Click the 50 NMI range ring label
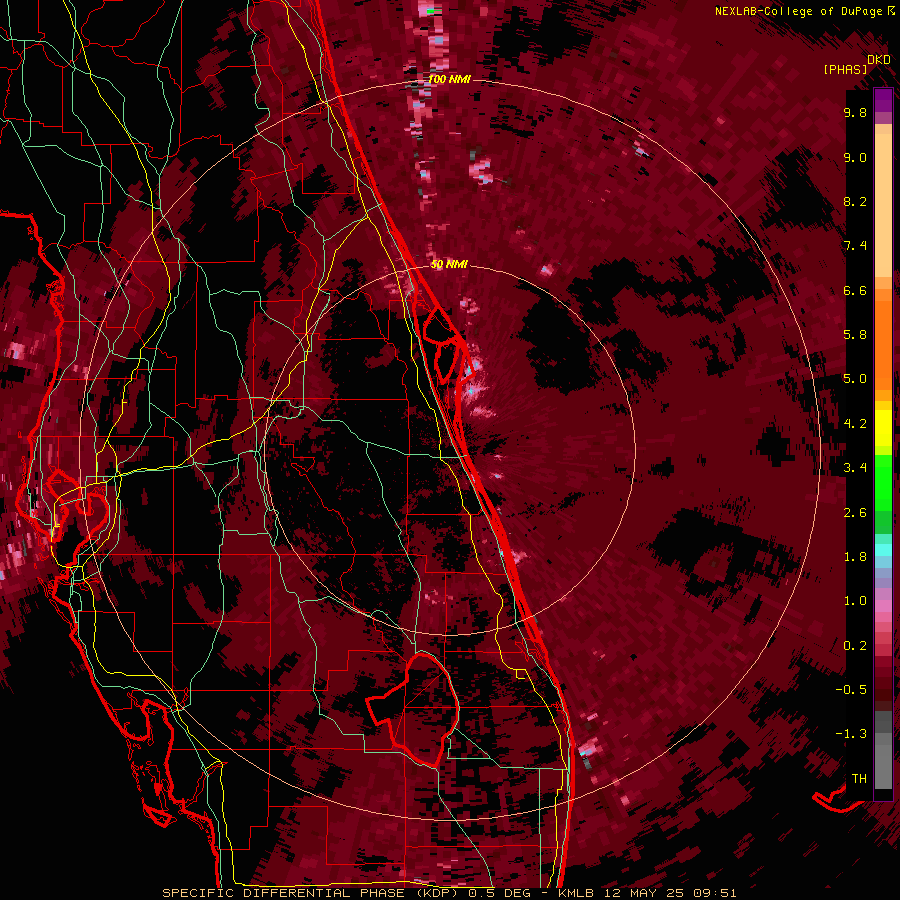900x900 pixels. 449,264
